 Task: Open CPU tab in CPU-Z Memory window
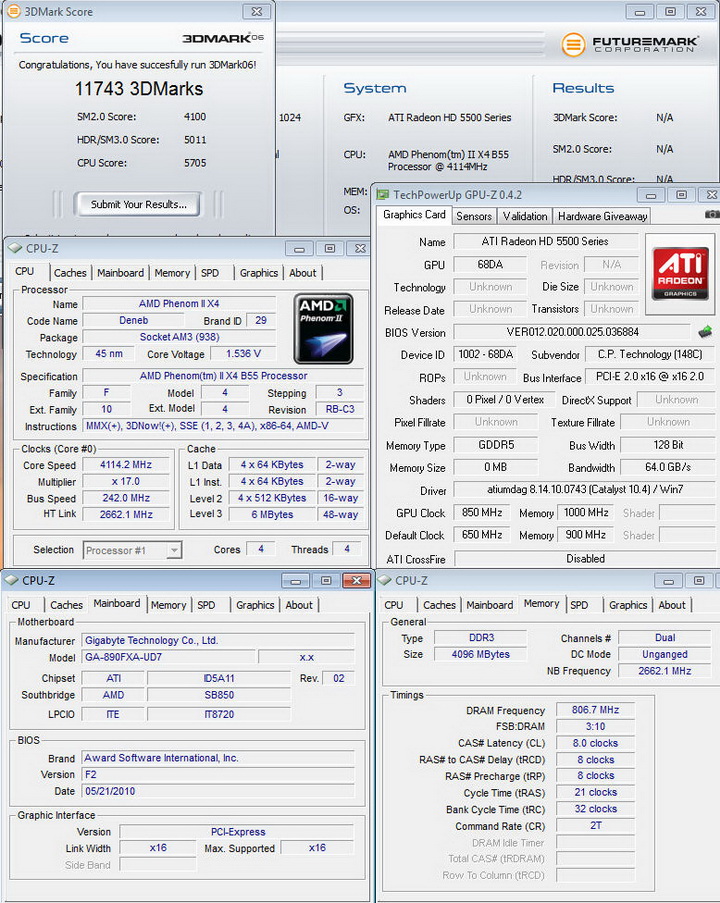pos(394,605)
